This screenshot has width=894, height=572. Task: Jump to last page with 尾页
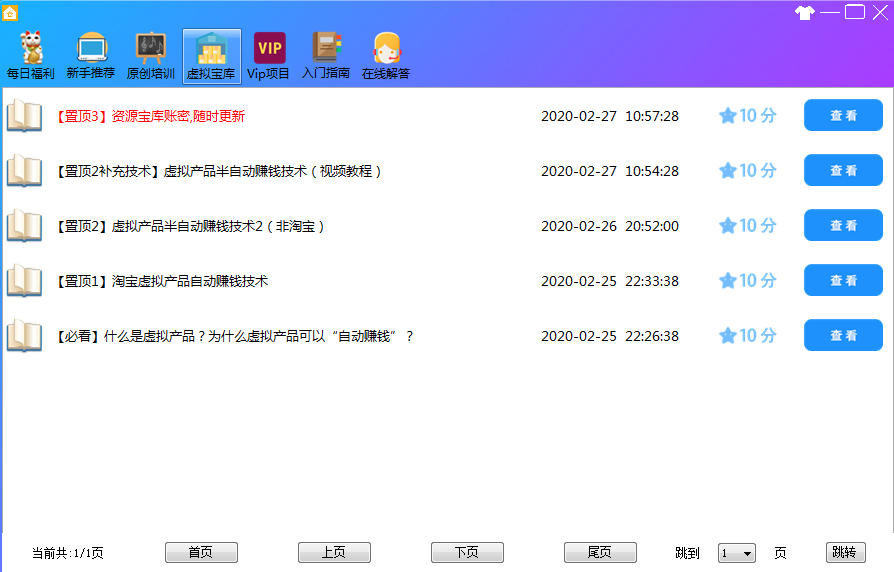point(600,553)
